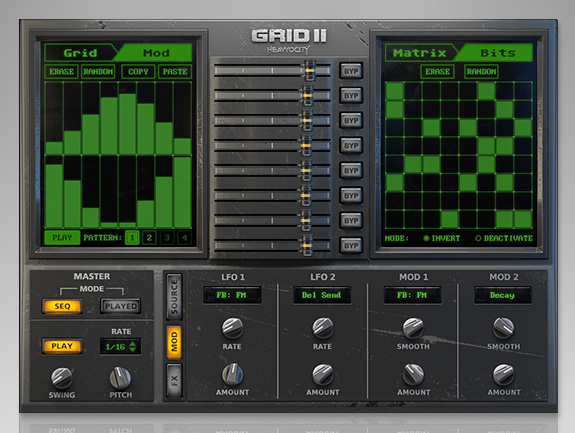Toggle the second BYP bypass button
Viewport: 575px width, 433px height.
tap(351, 96)
